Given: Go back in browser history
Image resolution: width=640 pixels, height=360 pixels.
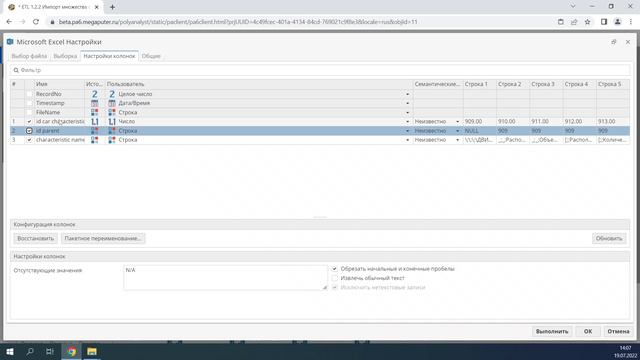Looking at the screenshot, I should (9, 22).
